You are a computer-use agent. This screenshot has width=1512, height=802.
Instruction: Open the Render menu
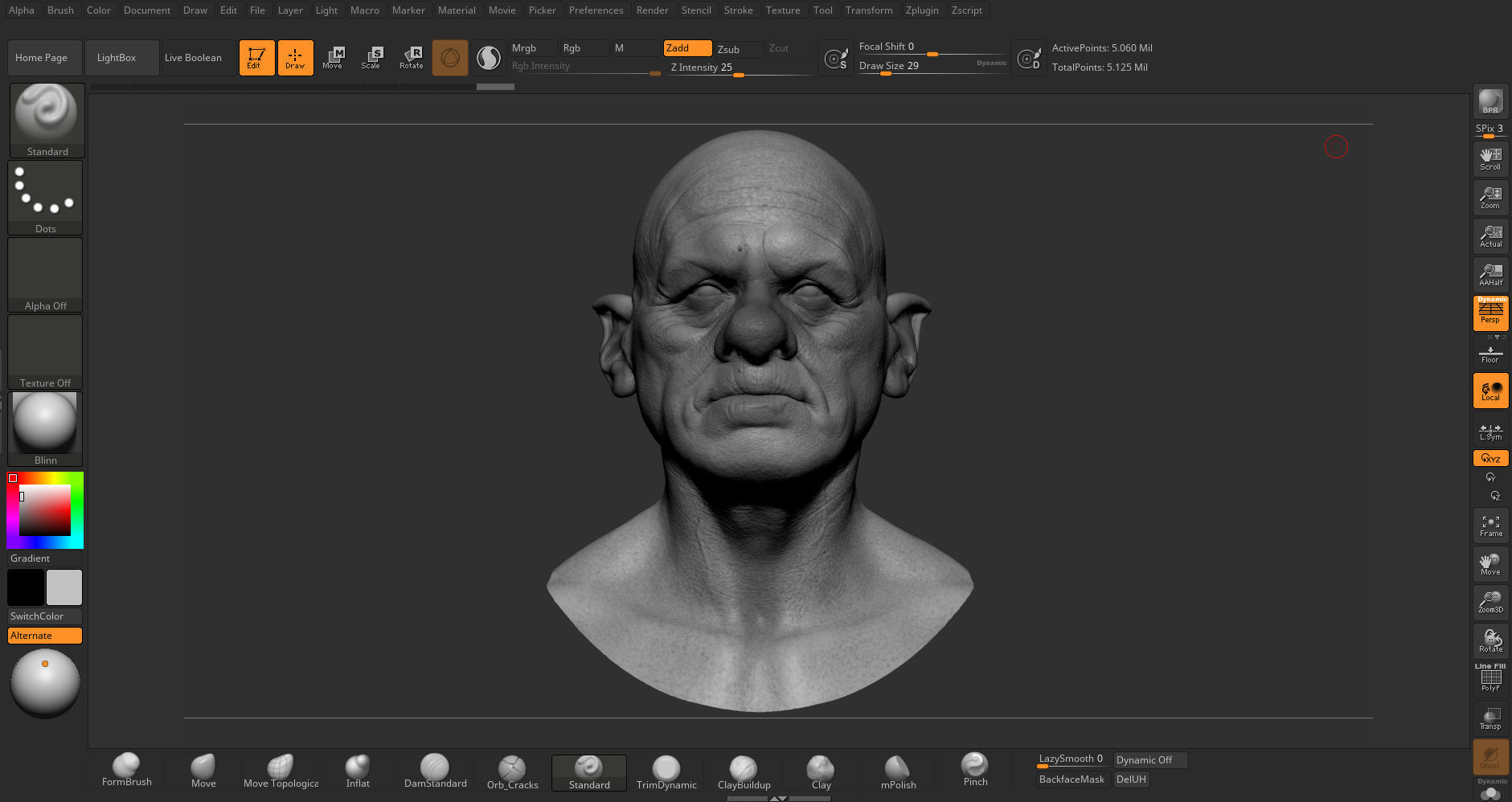click(x=652, y=10)
